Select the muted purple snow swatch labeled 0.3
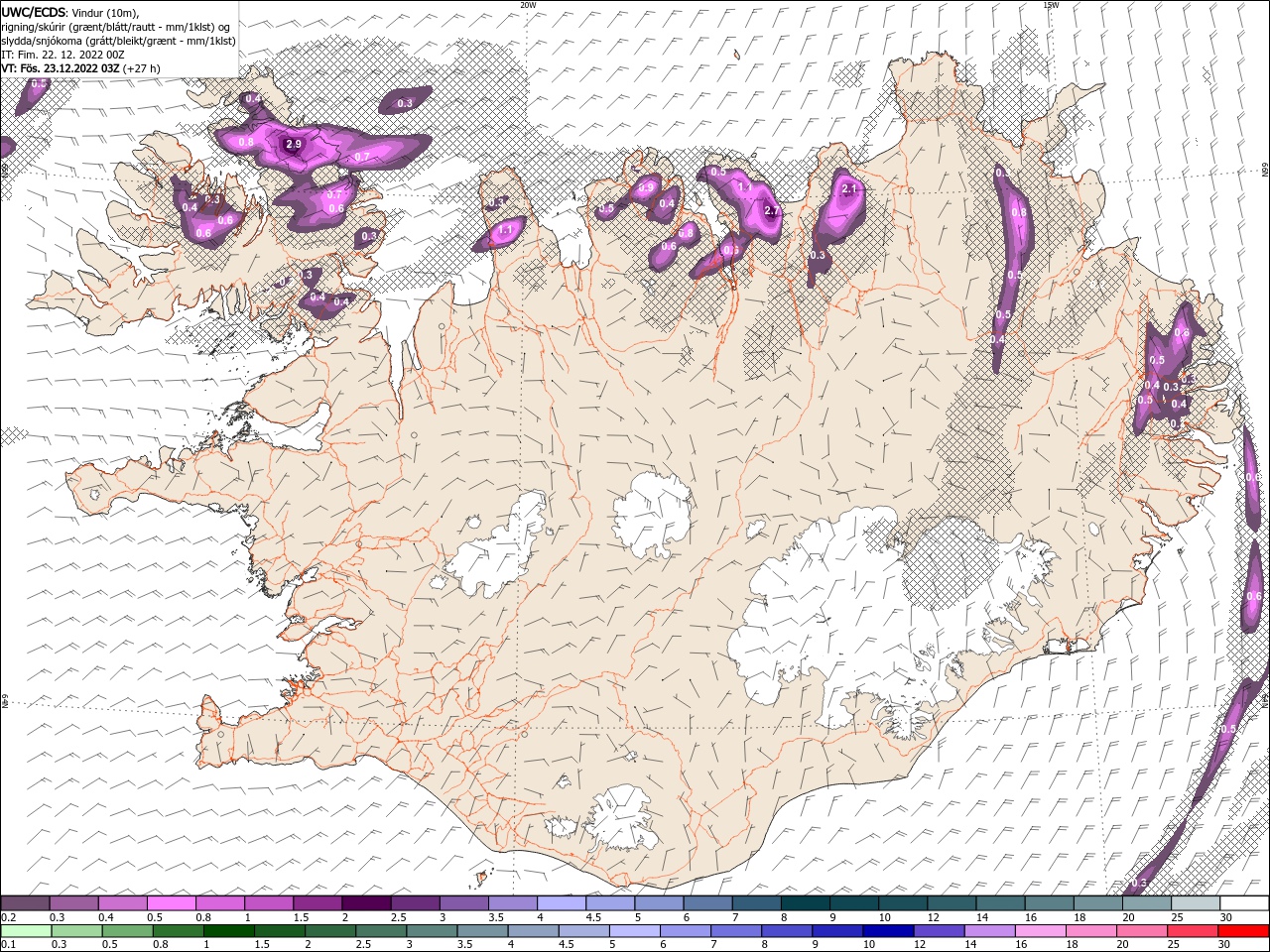 click(x=75, y=903)
